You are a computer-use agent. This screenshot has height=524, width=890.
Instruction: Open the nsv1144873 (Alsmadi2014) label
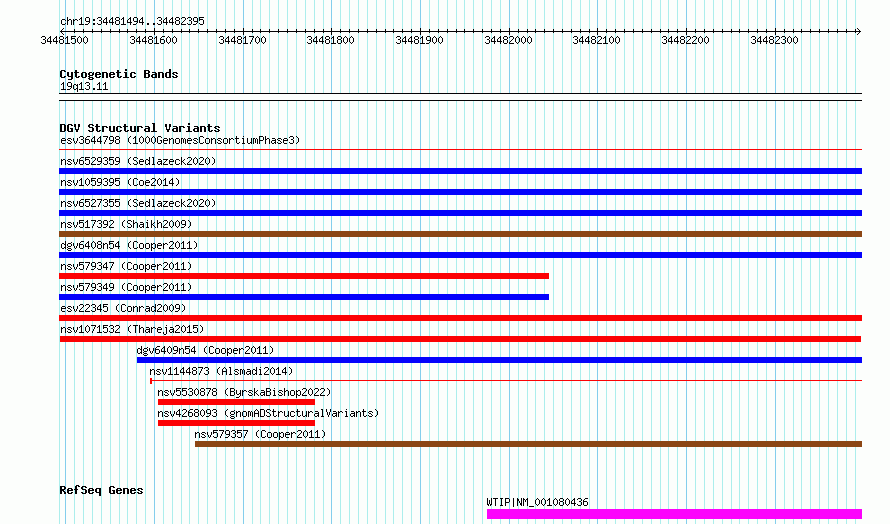221,371
